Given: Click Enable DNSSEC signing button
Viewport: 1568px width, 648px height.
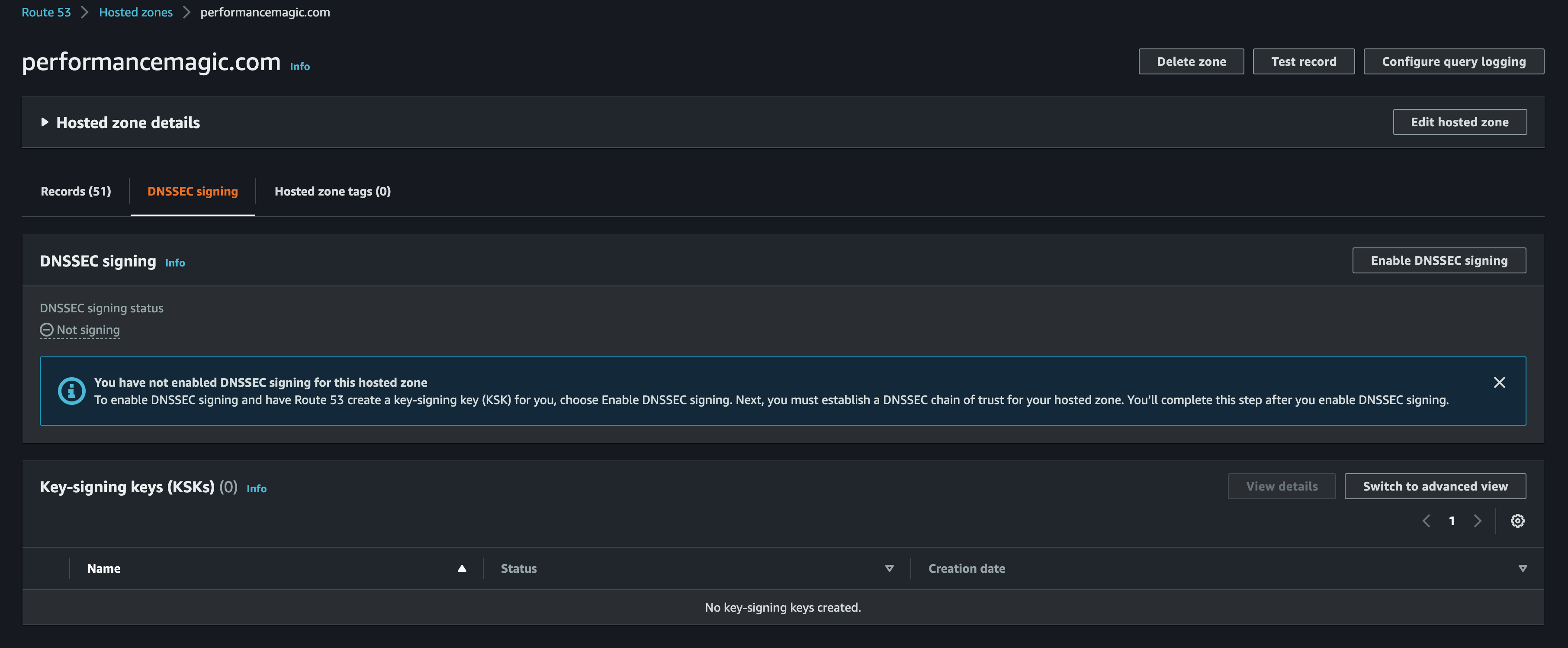Looking at the screenshot, I should click(1439, 260).
